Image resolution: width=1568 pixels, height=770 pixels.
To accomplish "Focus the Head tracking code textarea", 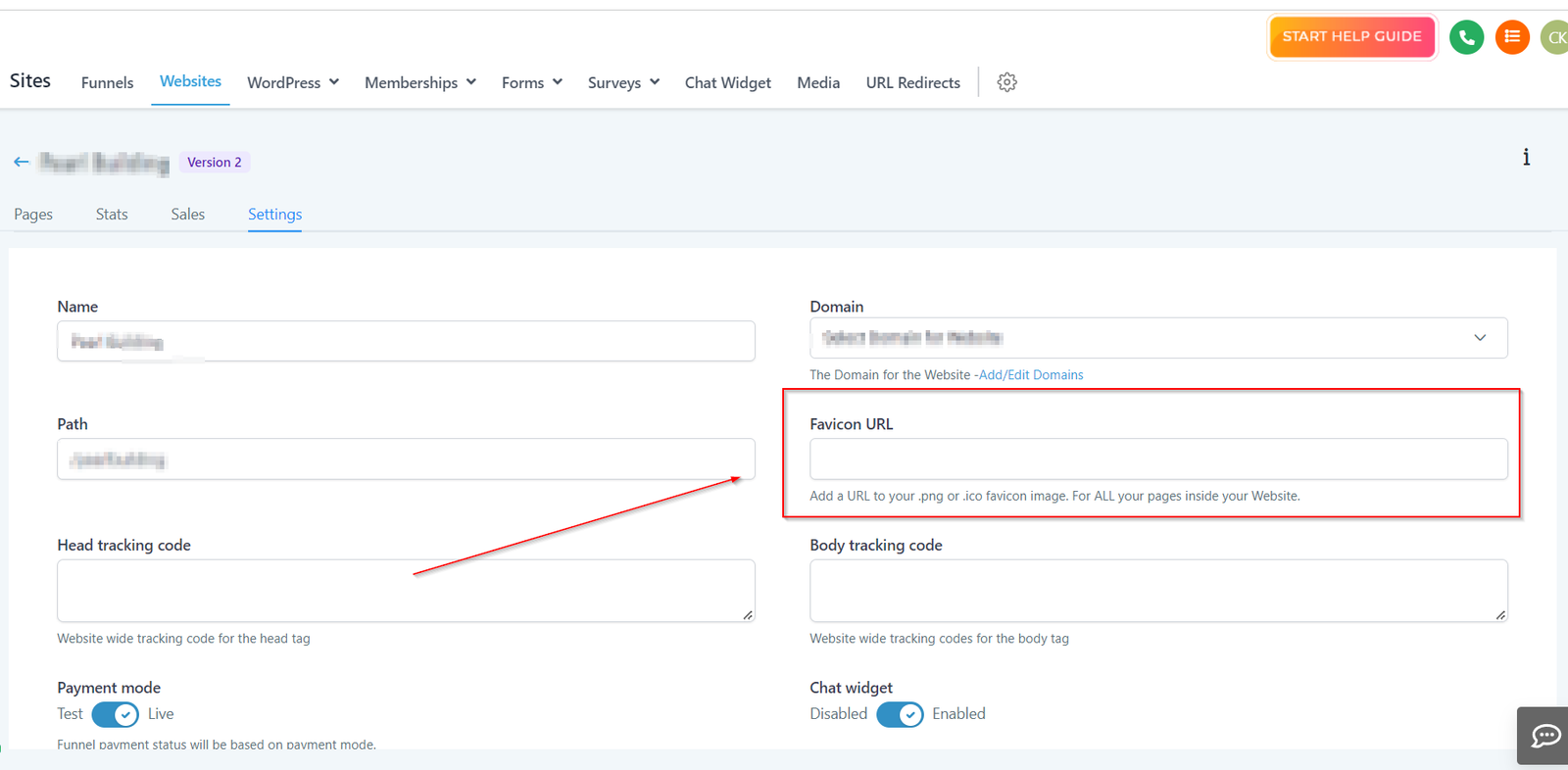I will (406, 591).
